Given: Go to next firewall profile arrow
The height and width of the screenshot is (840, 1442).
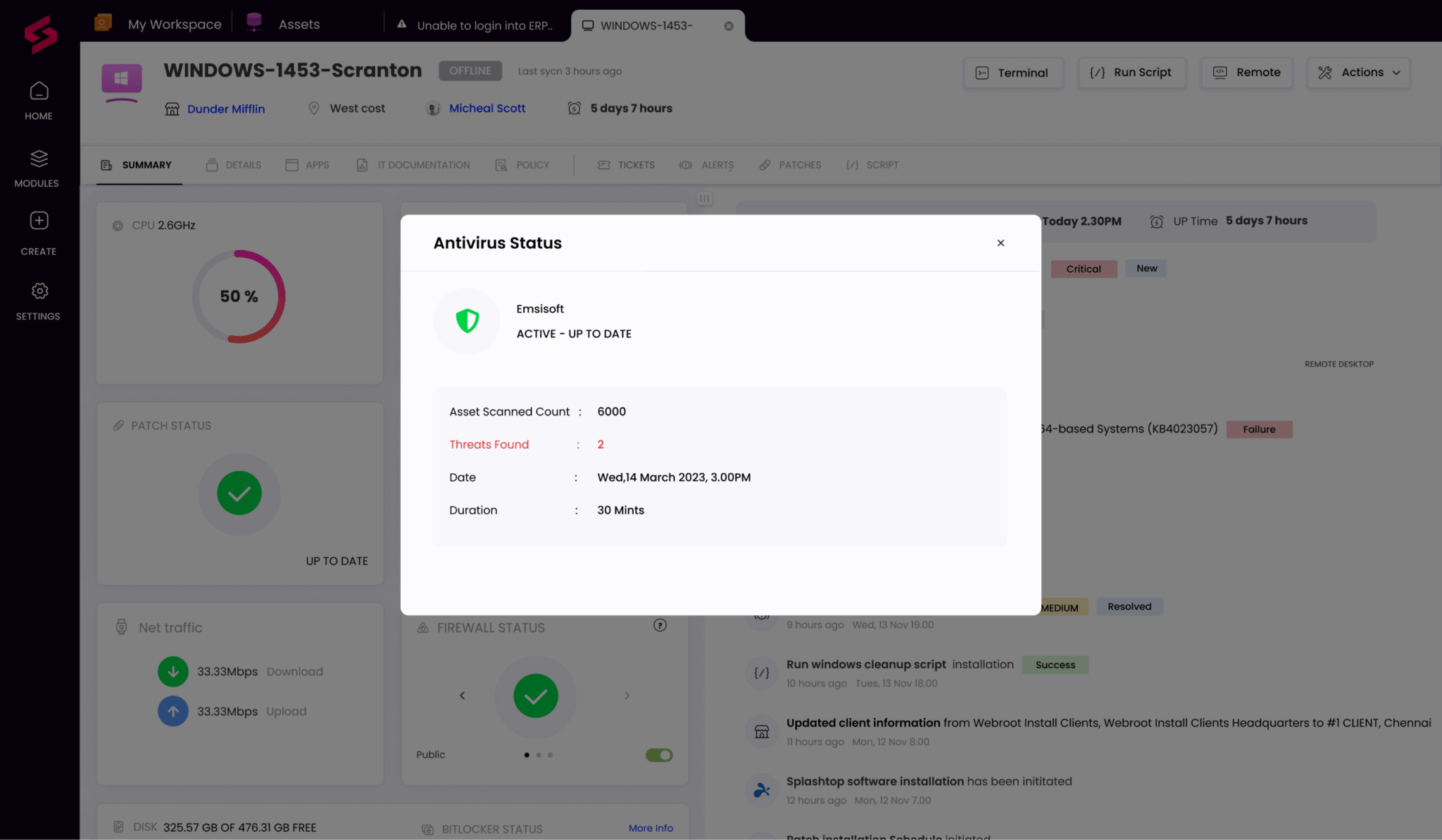Looking at the screenshot, I should click(627, 696).
